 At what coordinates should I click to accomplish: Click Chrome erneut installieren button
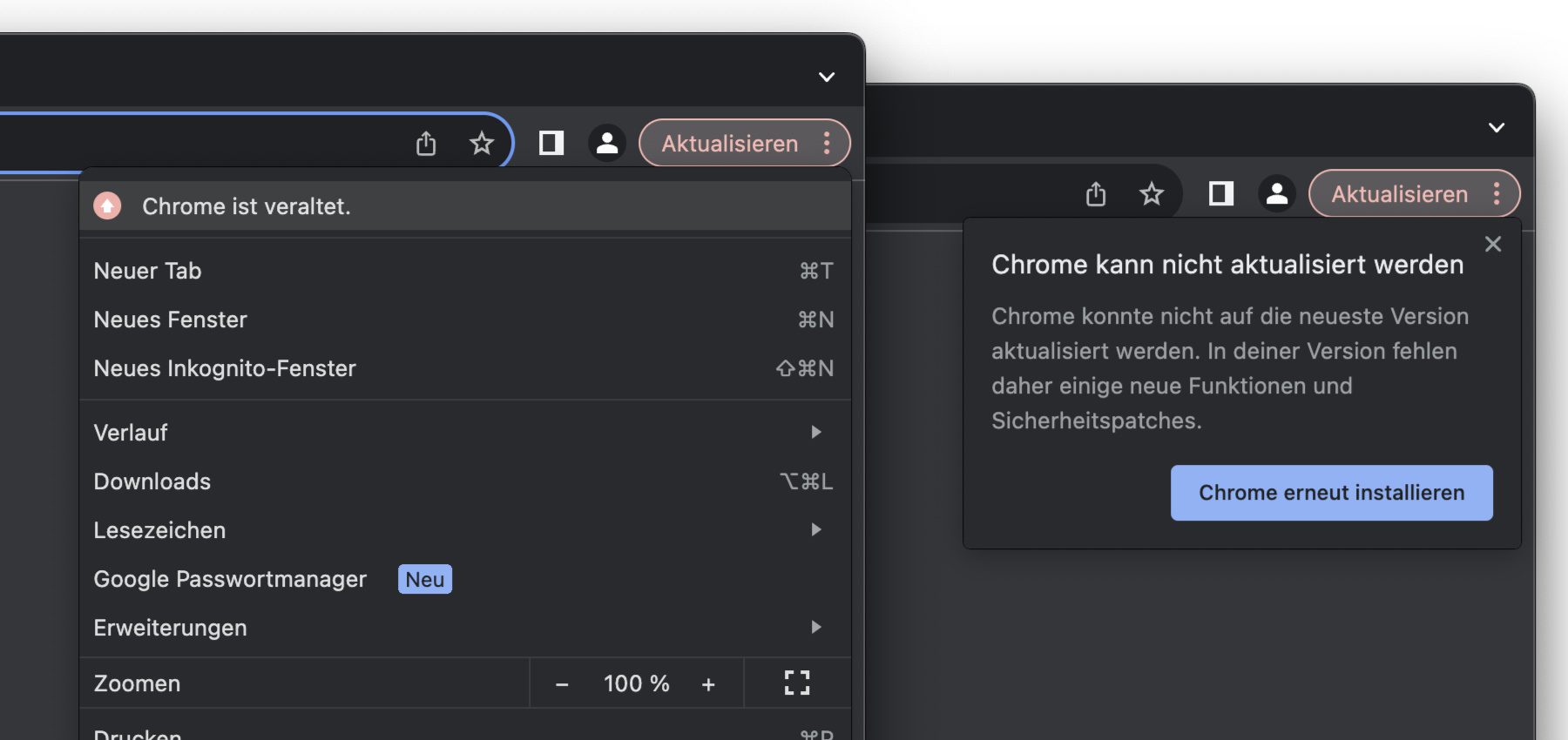click(x=1331, y=493)
